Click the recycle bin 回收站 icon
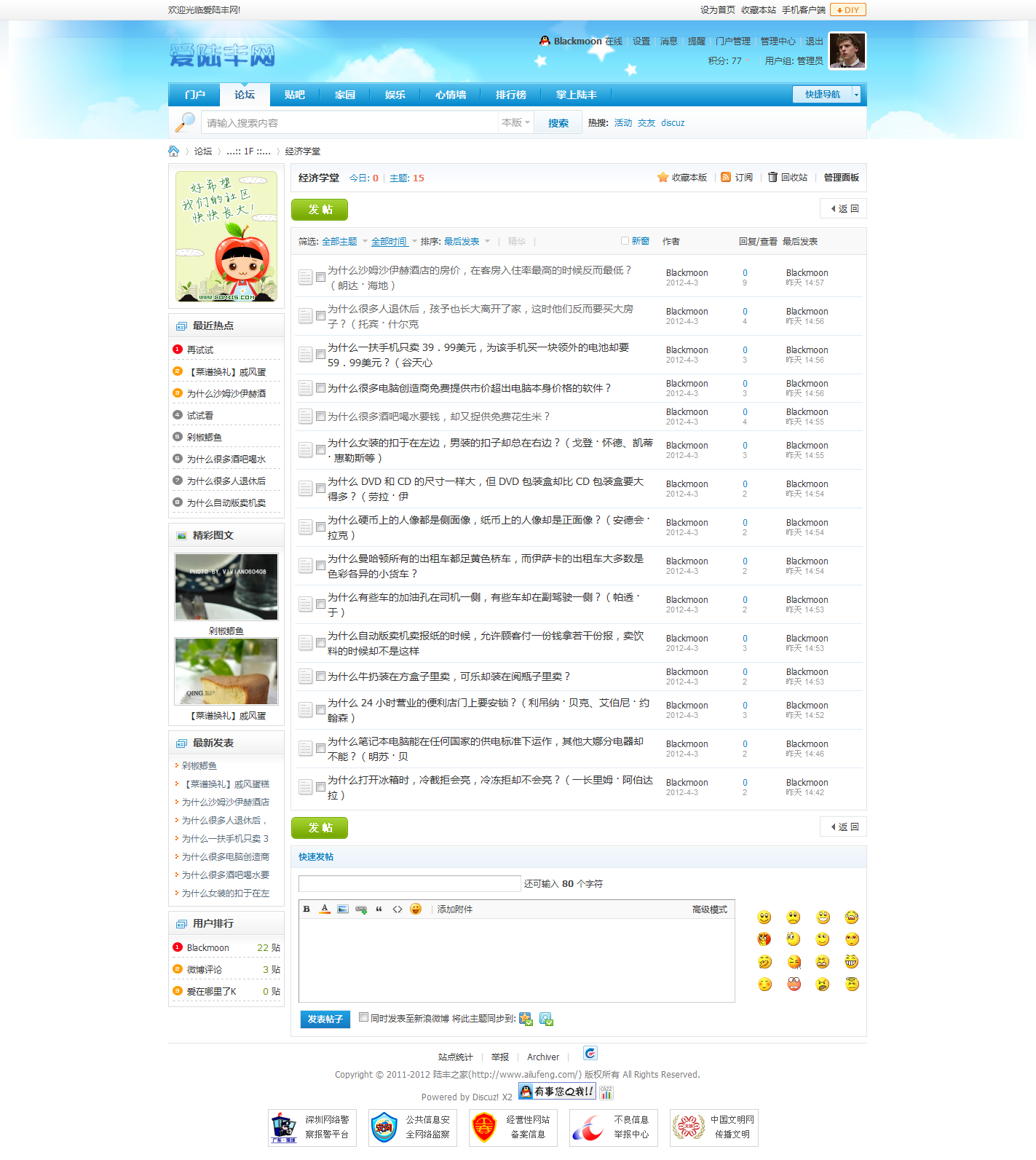Image resolution: width=1036 pixels, height=1160 pixels. pyautogui.click(x=773, y=177)
